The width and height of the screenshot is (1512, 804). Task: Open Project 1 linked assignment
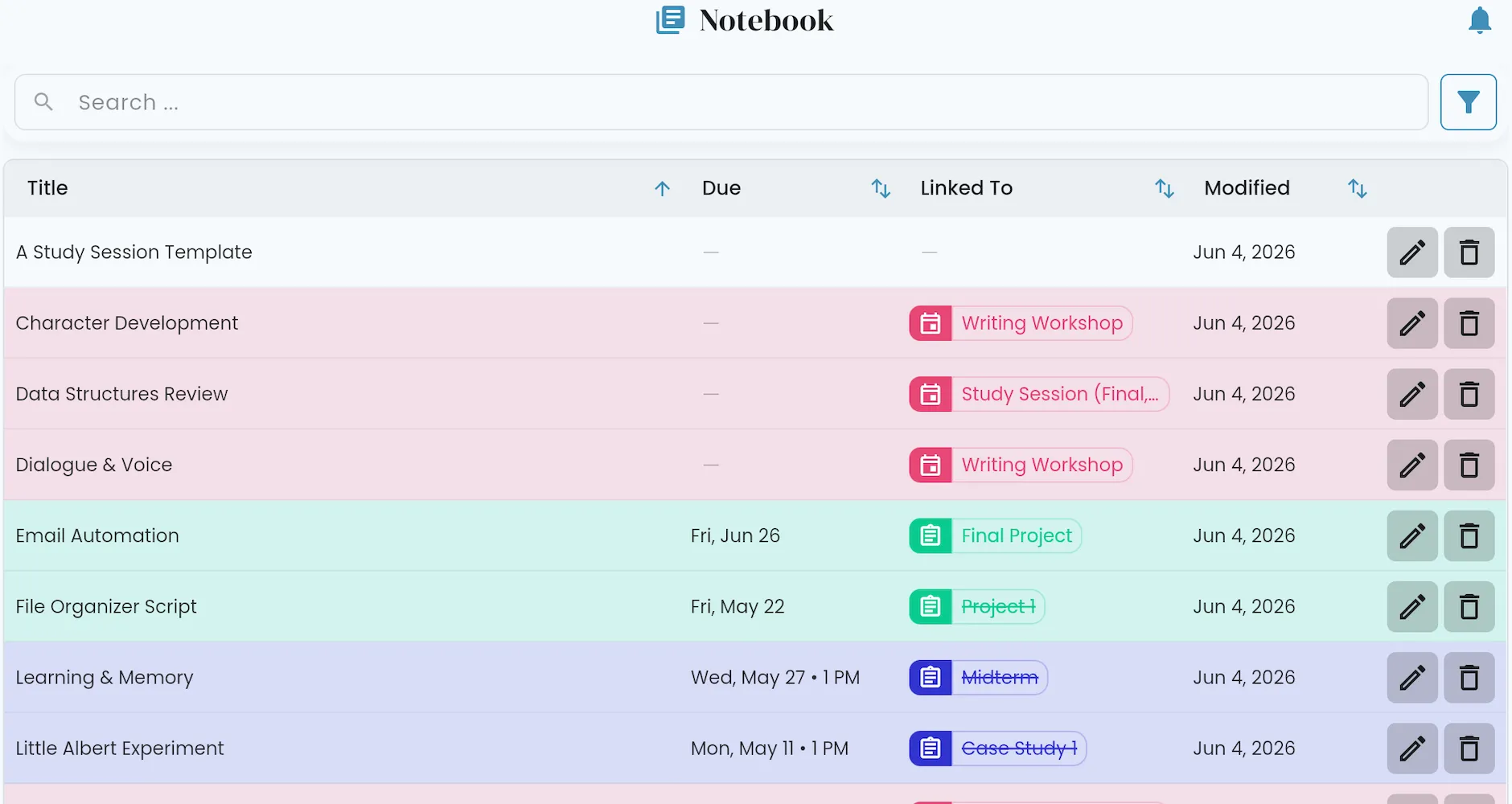pos(977,606)
